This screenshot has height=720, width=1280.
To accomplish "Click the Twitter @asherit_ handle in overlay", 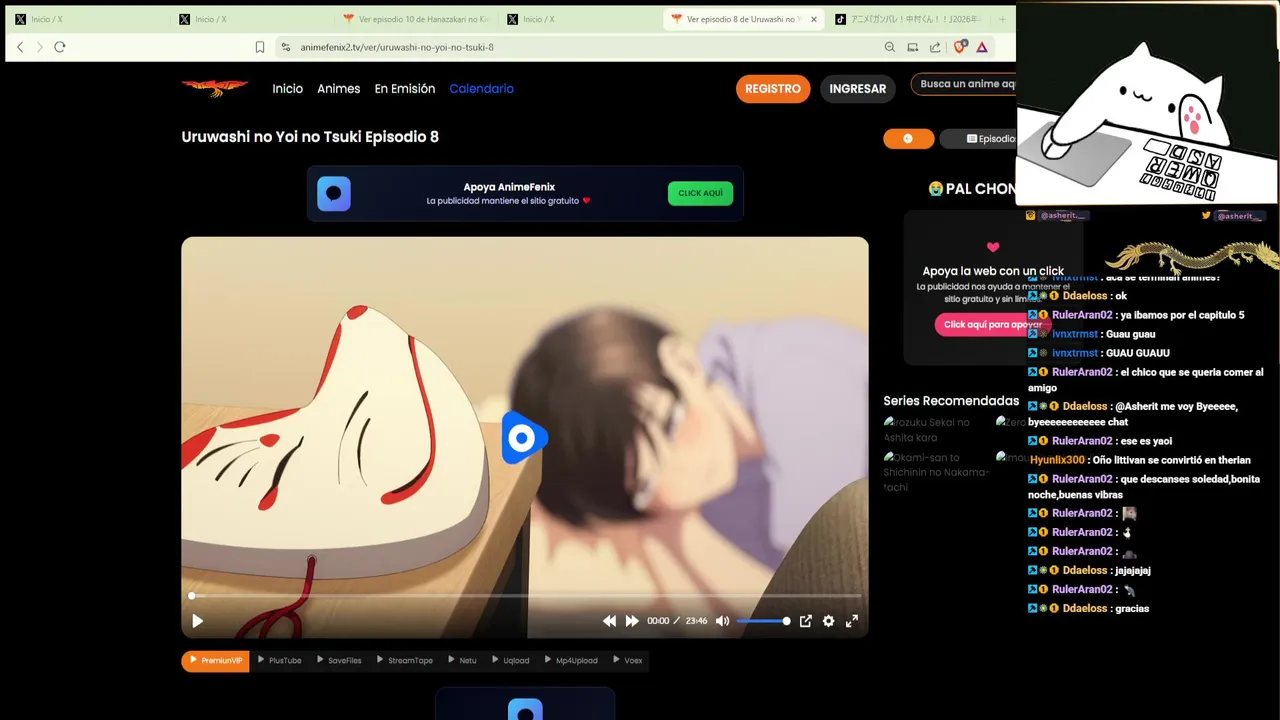I will tap(1240, 216).
